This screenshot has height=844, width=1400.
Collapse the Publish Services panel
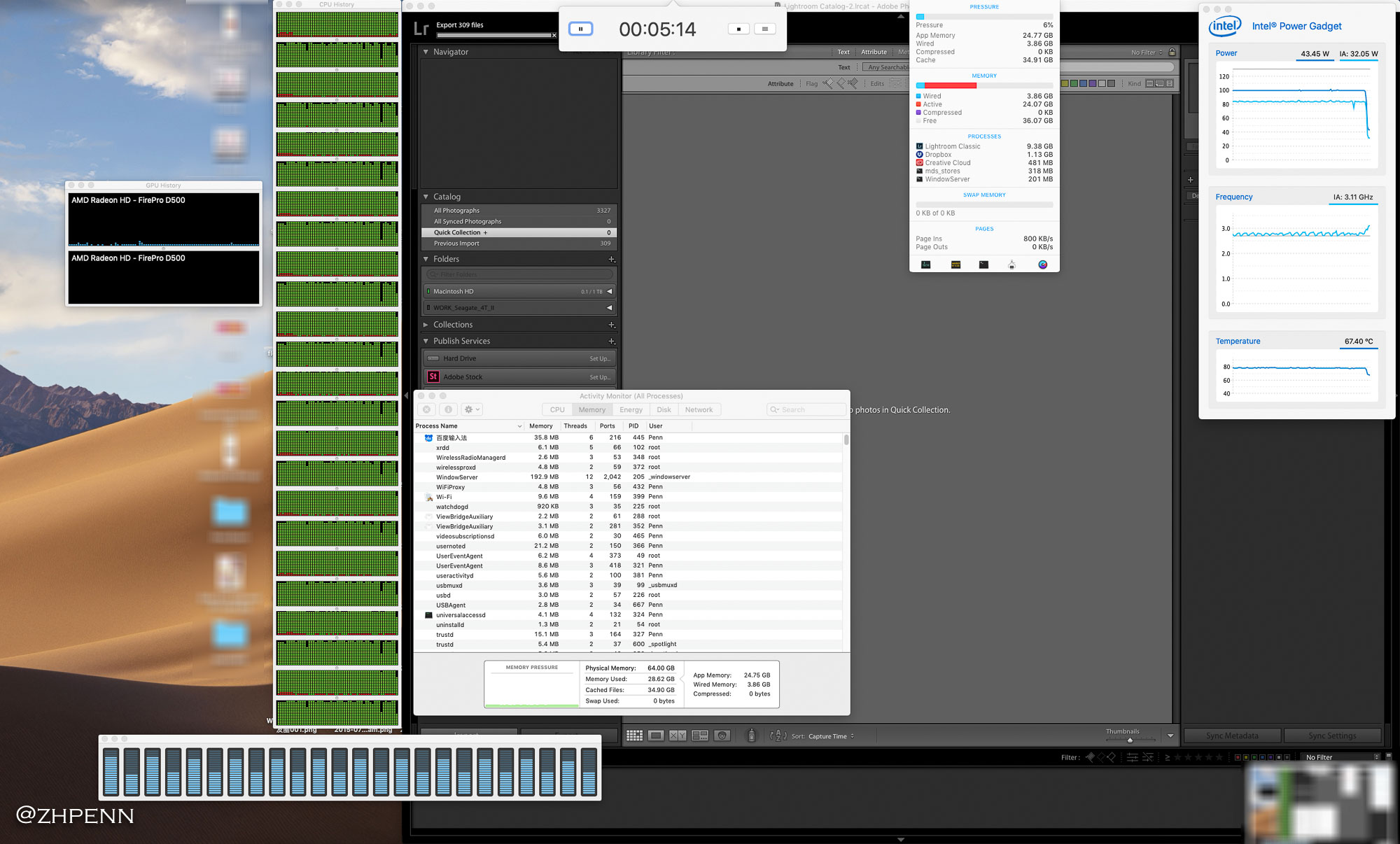426,341
